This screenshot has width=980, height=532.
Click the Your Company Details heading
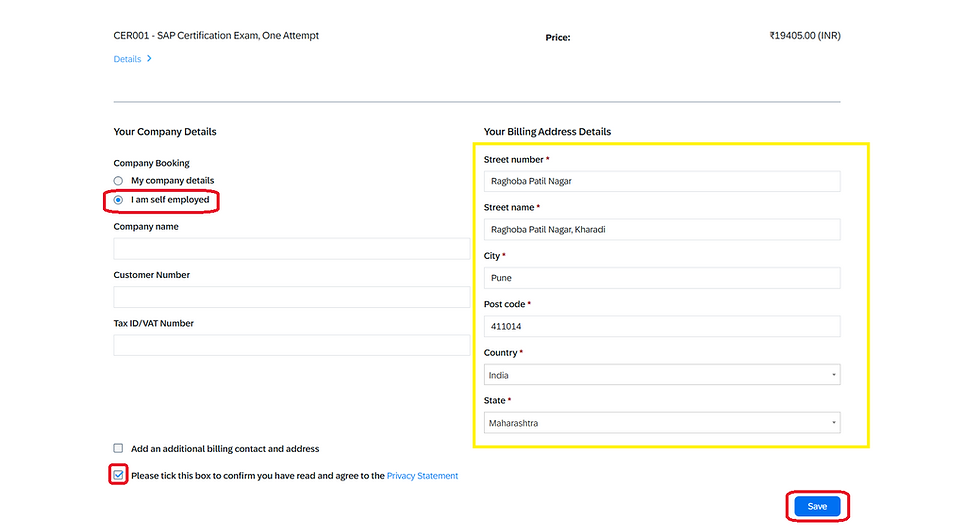165,132
